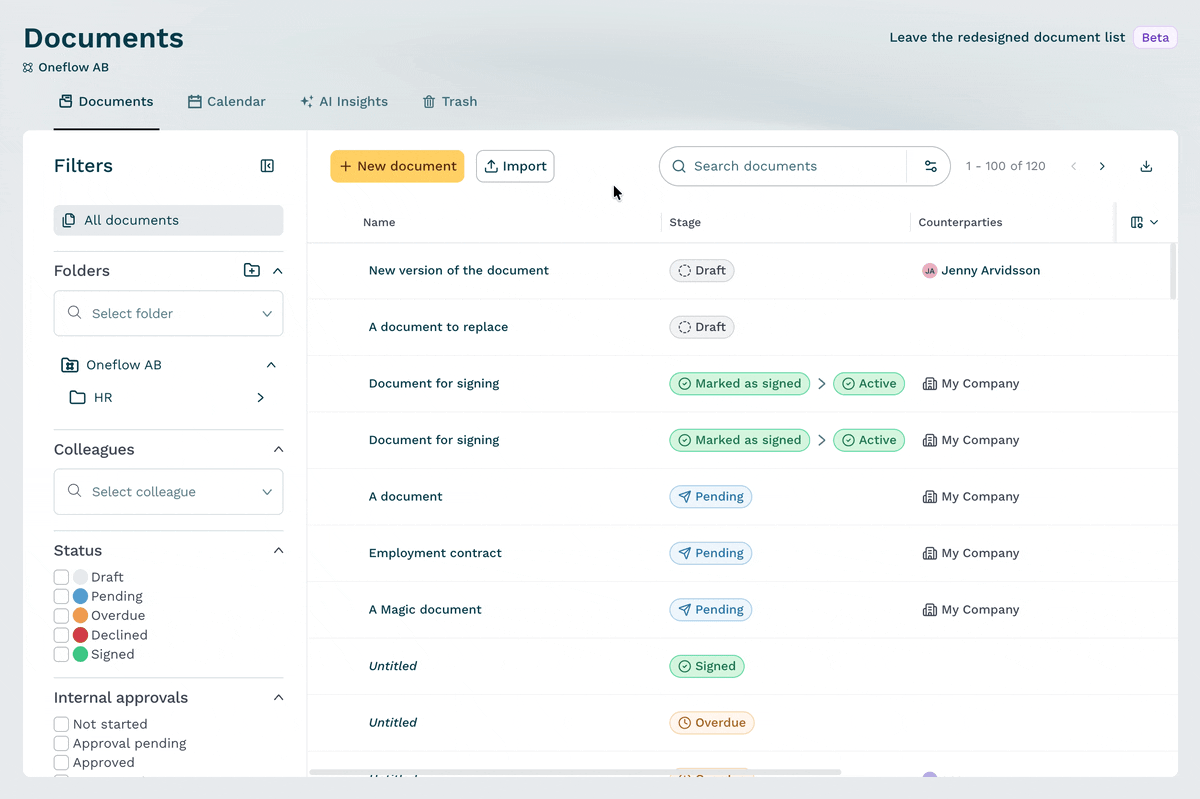Click the horizontal scrollbar below the table
Image resolution: width=1200 pixels, height=799 pixels.
pos(576,772)
